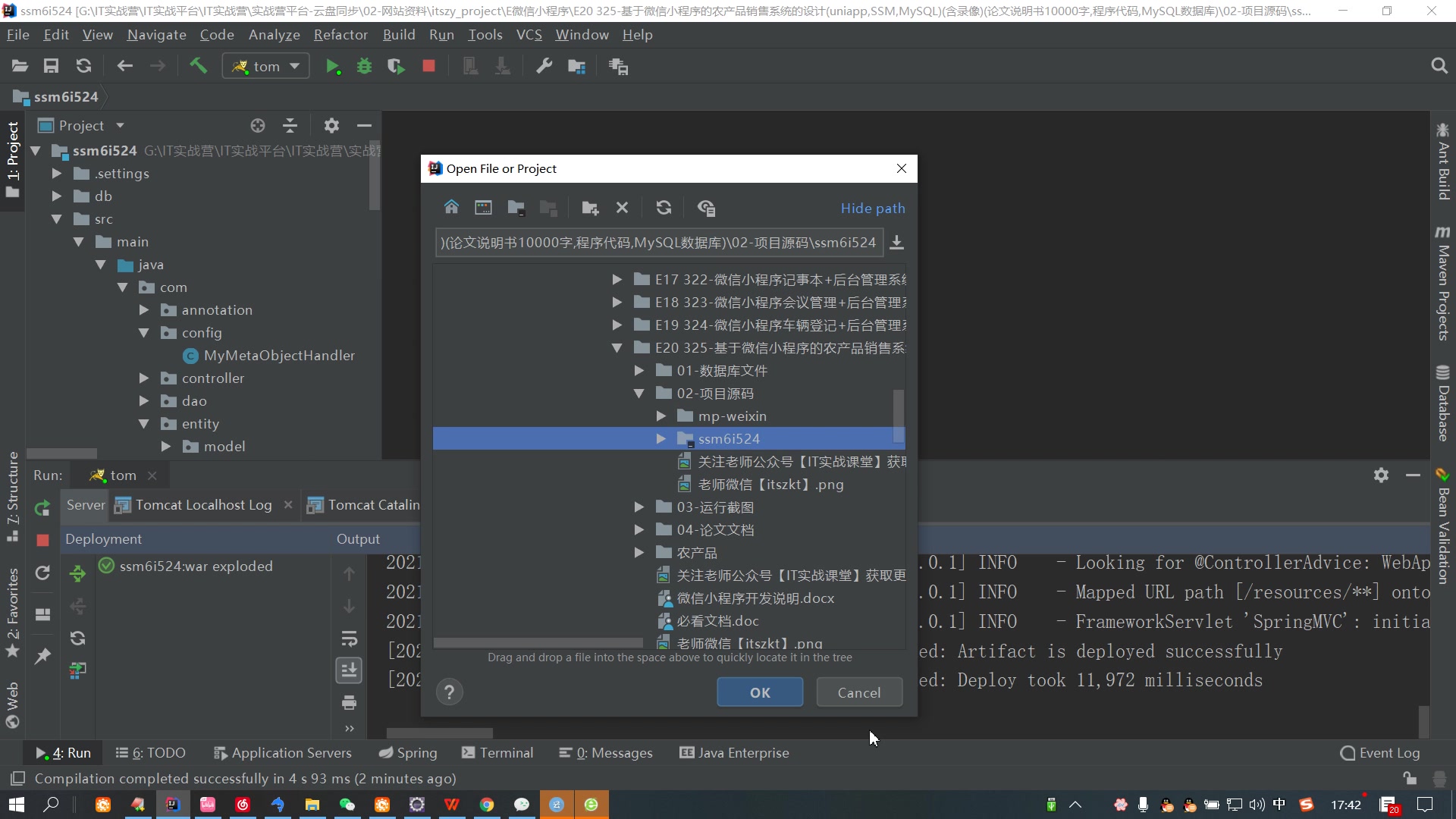Open Application Servers tool window
The image size is (1456, 819).
point(283,753)
